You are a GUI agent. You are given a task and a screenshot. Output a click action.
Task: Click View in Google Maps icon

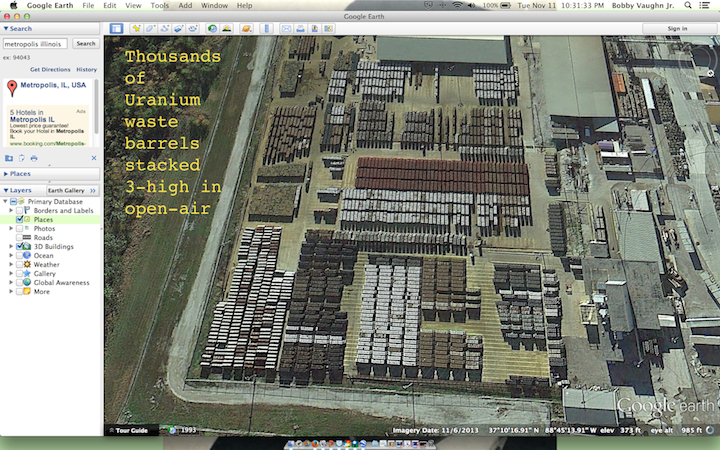(x=329, y=28)
